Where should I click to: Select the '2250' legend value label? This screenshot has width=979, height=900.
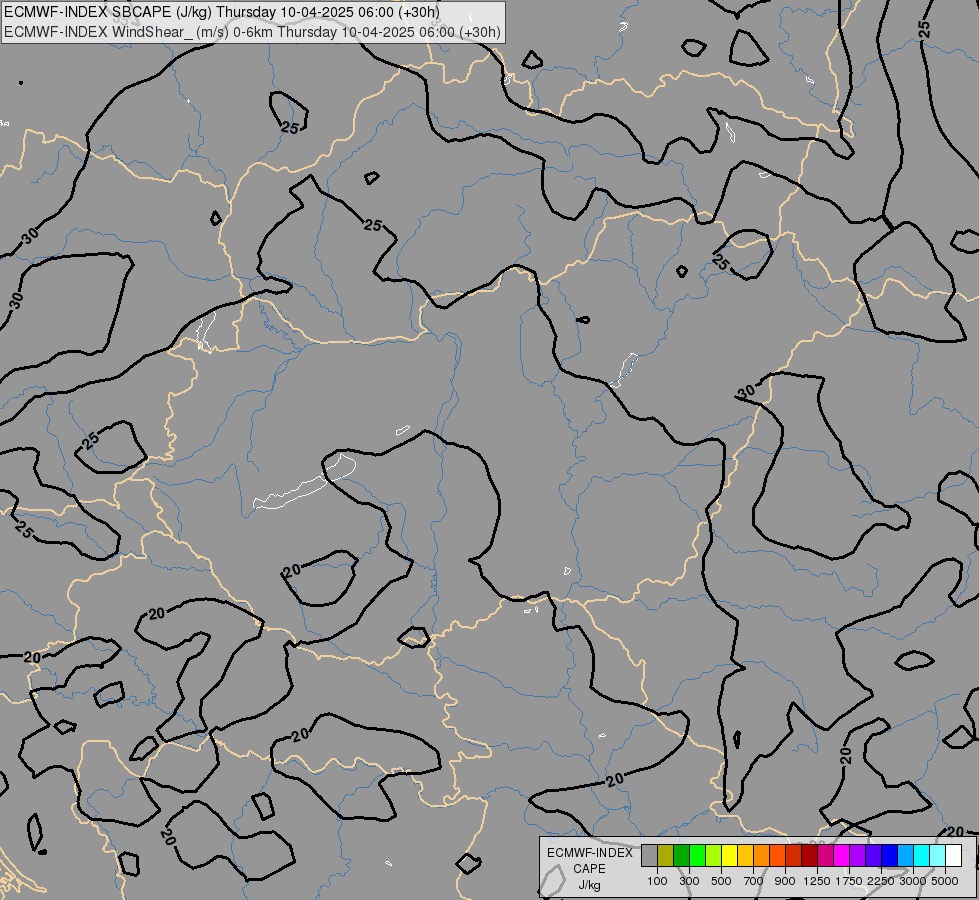[881, 881]
